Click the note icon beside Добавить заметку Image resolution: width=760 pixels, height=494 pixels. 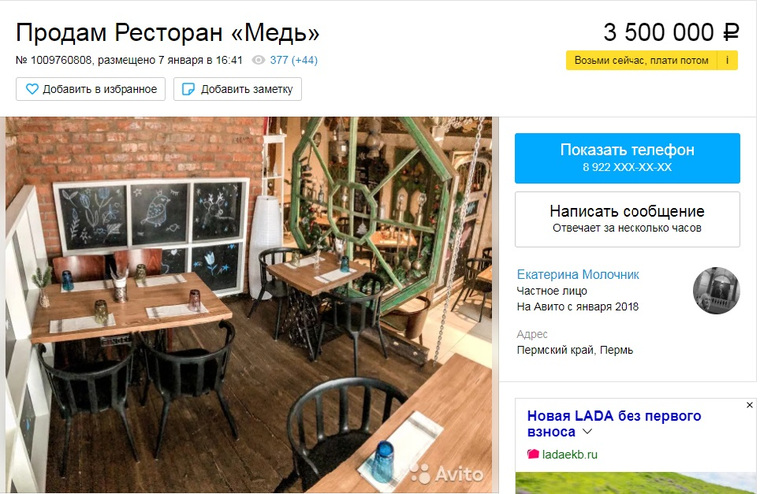pyautogui.click(x=188, y=89)
